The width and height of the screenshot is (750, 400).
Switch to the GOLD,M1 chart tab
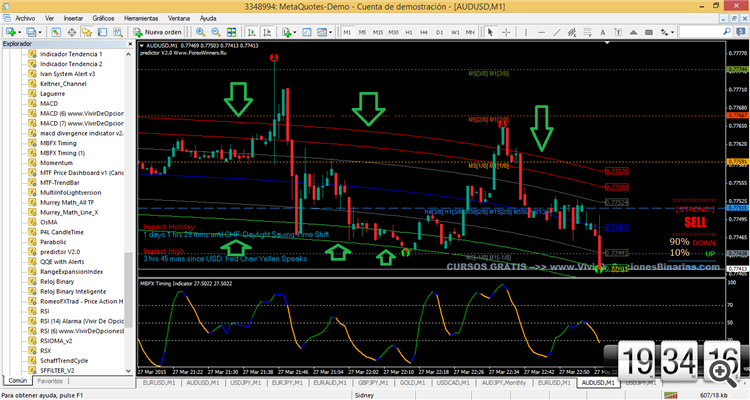pos(412,383)
